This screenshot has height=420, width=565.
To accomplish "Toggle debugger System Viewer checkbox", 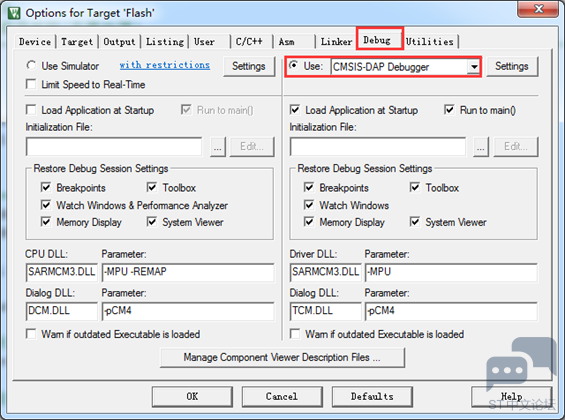I will point(415,222).
